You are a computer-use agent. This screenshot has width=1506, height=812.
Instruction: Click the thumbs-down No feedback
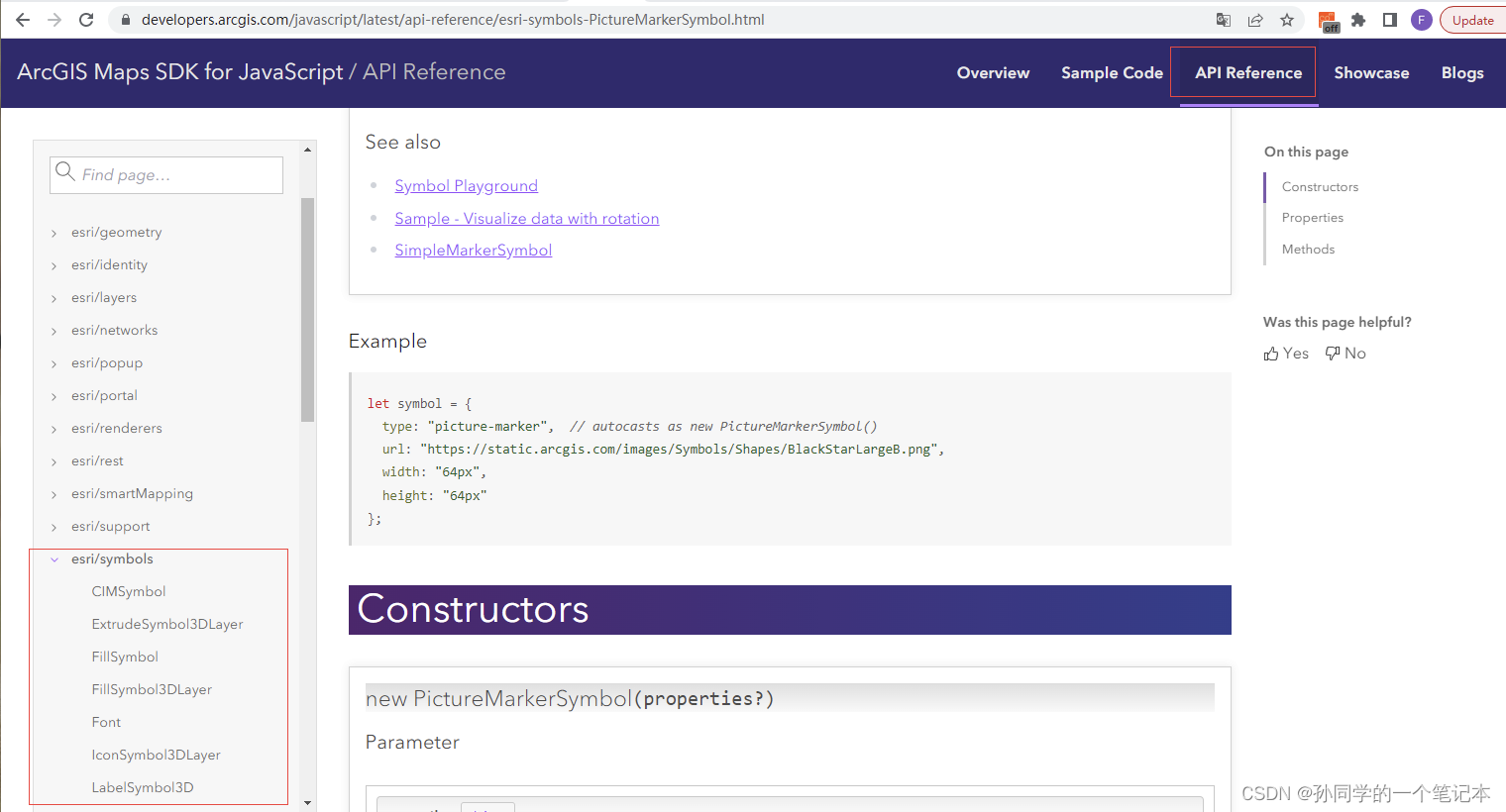point(1345,354)
